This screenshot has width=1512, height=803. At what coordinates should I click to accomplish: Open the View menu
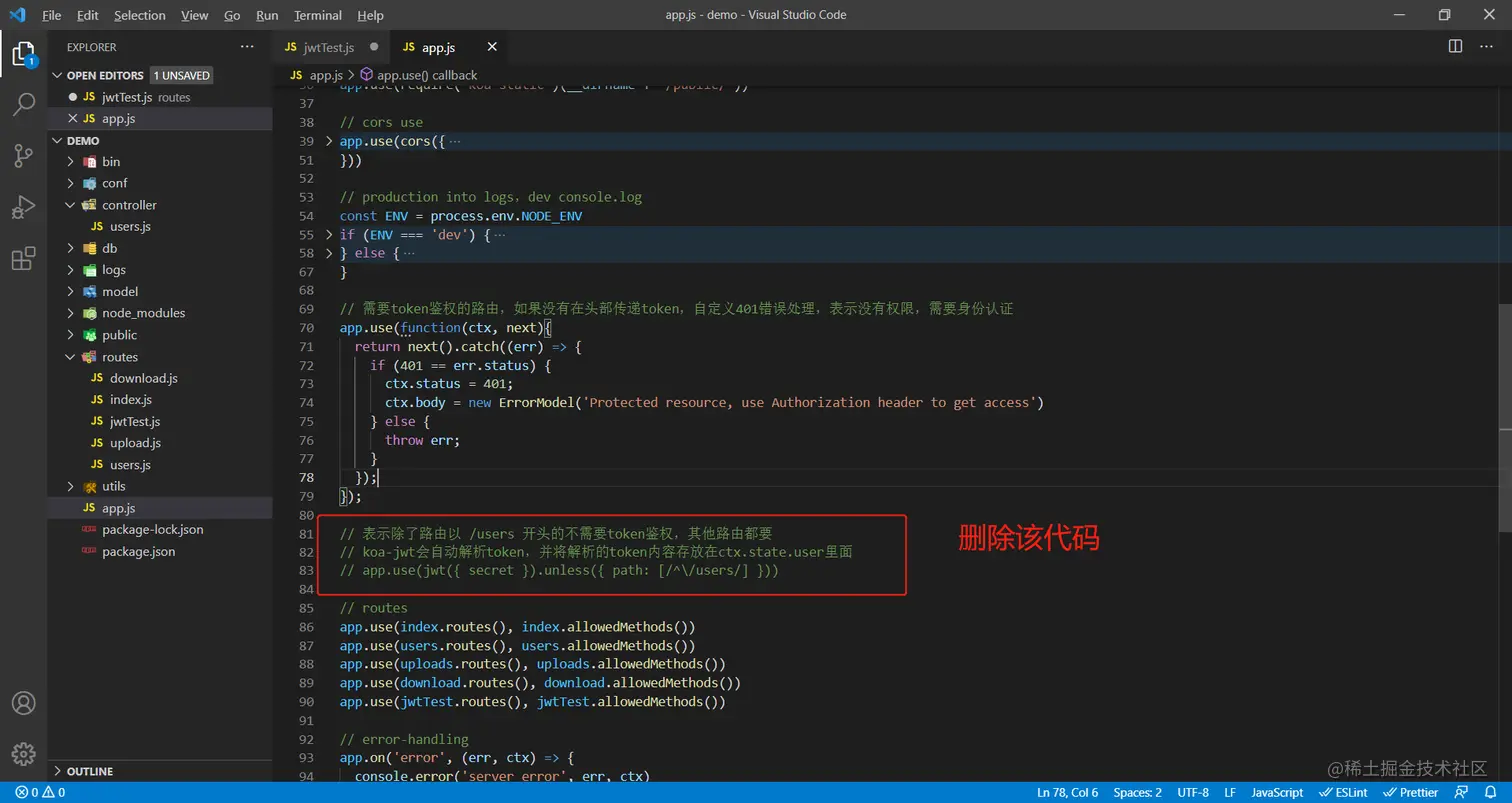[x=195, y=15]
